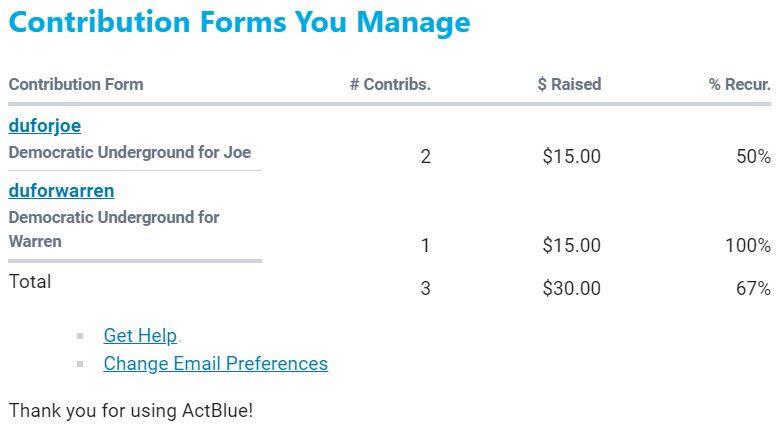The image size is (782, 434).
Task: Click the 50% recurring value for duforjoe
Action: tap(753, 157)
